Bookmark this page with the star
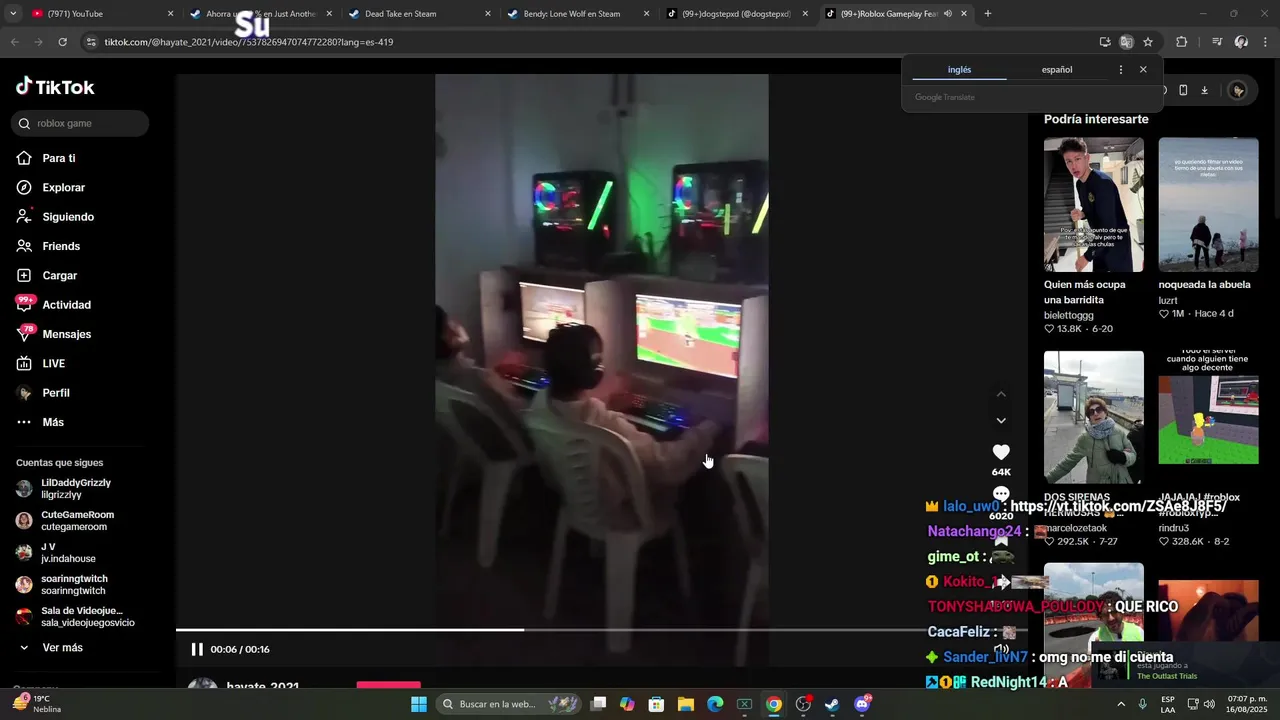The width and height of the screenshot is (1280, 720). [x=1148, y=42]
